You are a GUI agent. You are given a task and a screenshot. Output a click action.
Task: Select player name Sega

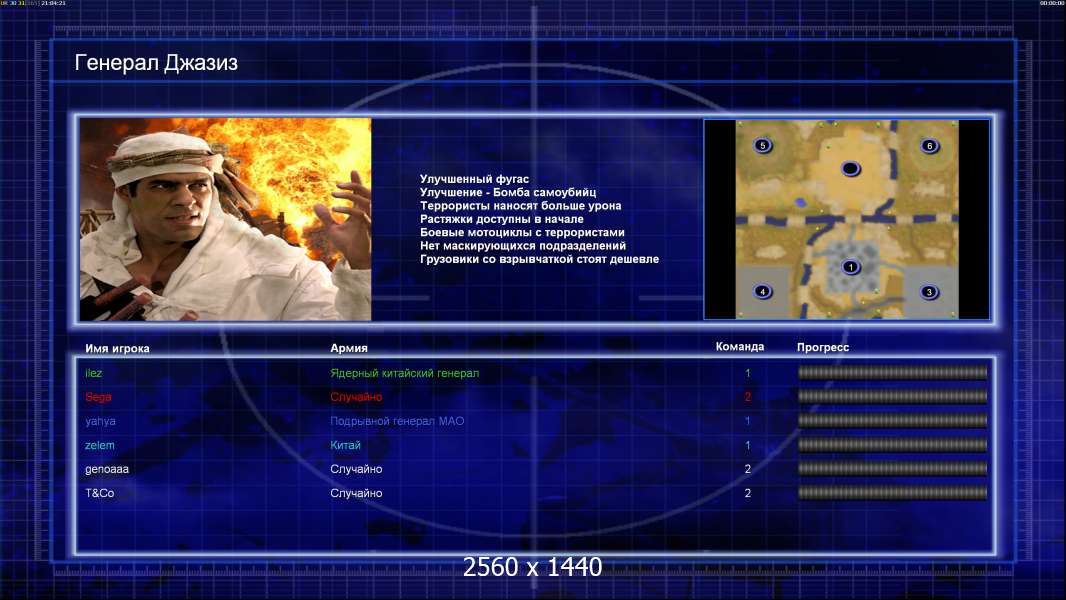[98, 397]
